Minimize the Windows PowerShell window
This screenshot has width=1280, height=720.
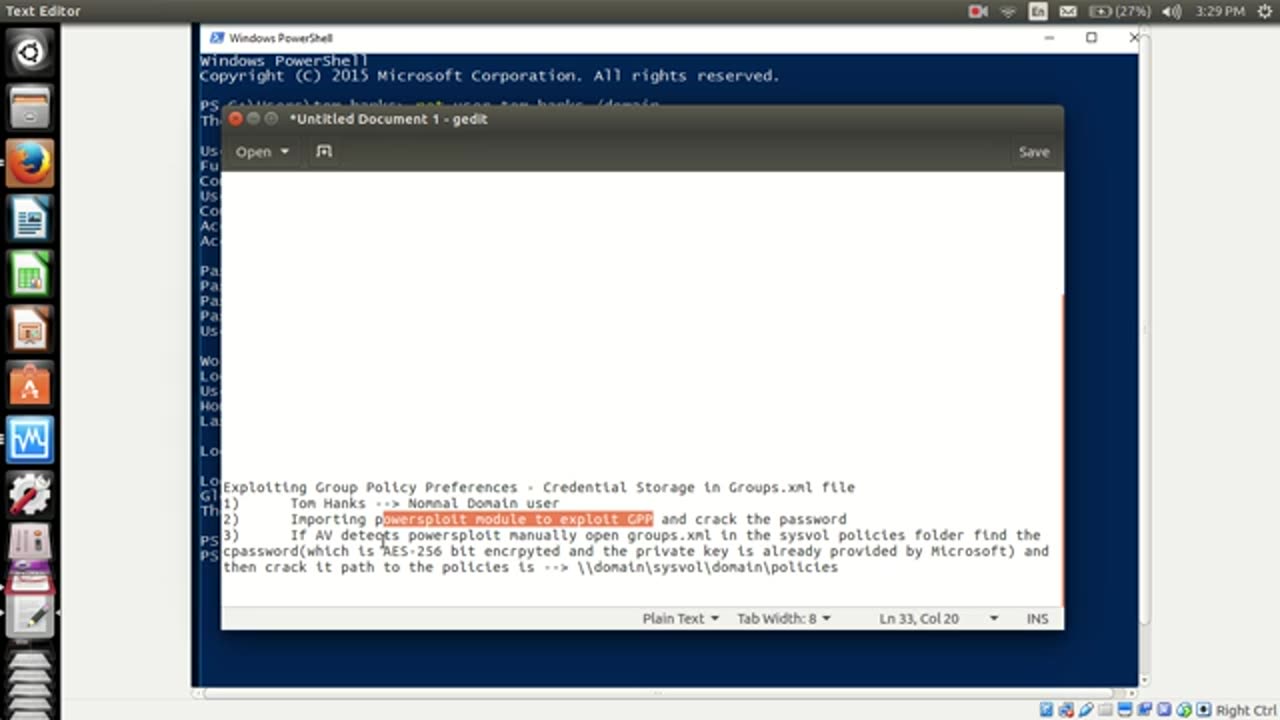tap(1049, 38)
